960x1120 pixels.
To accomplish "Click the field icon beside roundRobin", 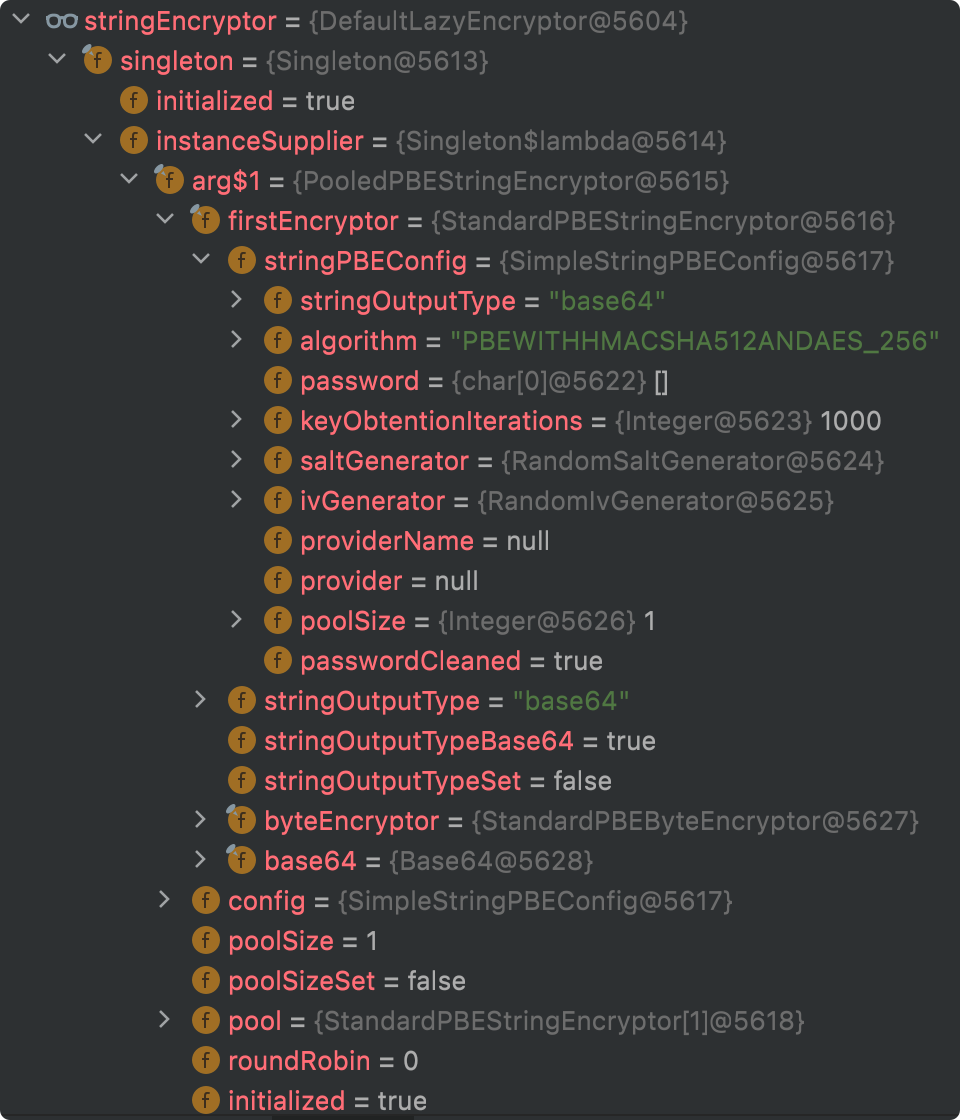I will 205,1060.
